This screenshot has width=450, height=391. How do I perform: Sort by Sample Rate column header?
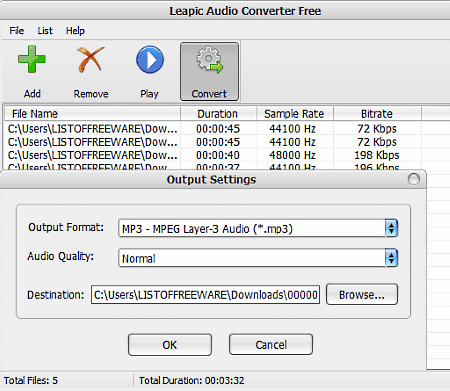[x=295, y=114]
